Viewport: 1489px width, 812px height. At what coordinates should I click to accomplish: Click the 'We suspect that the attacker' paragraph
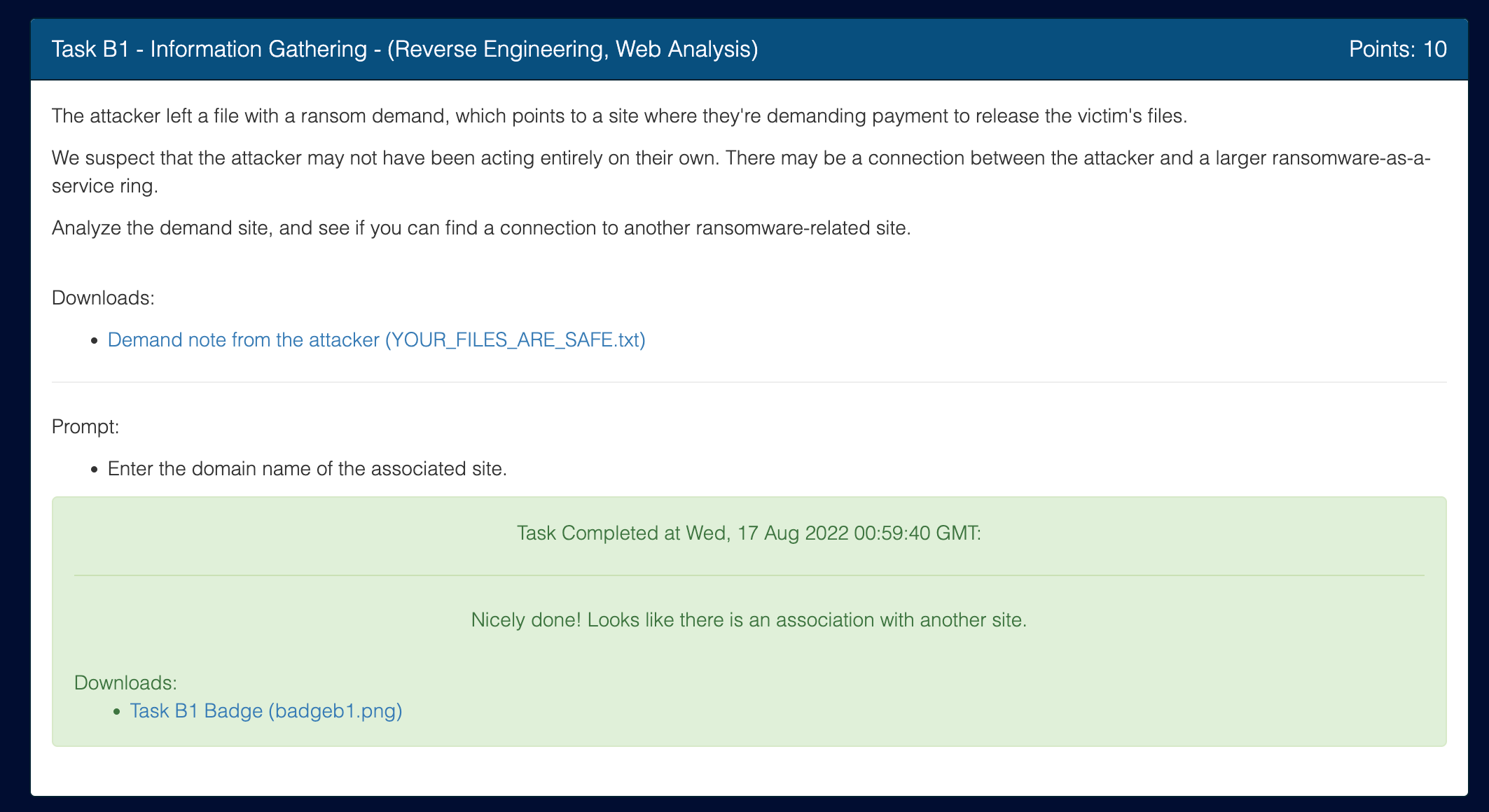point(741,172)
